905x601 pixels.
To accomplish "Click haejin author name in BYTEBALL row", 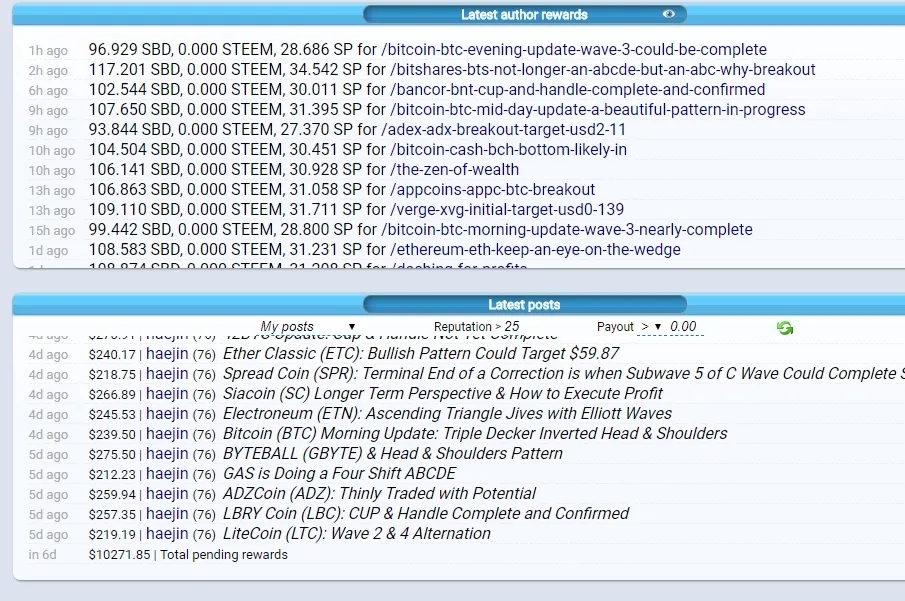I will coord(167,454).
